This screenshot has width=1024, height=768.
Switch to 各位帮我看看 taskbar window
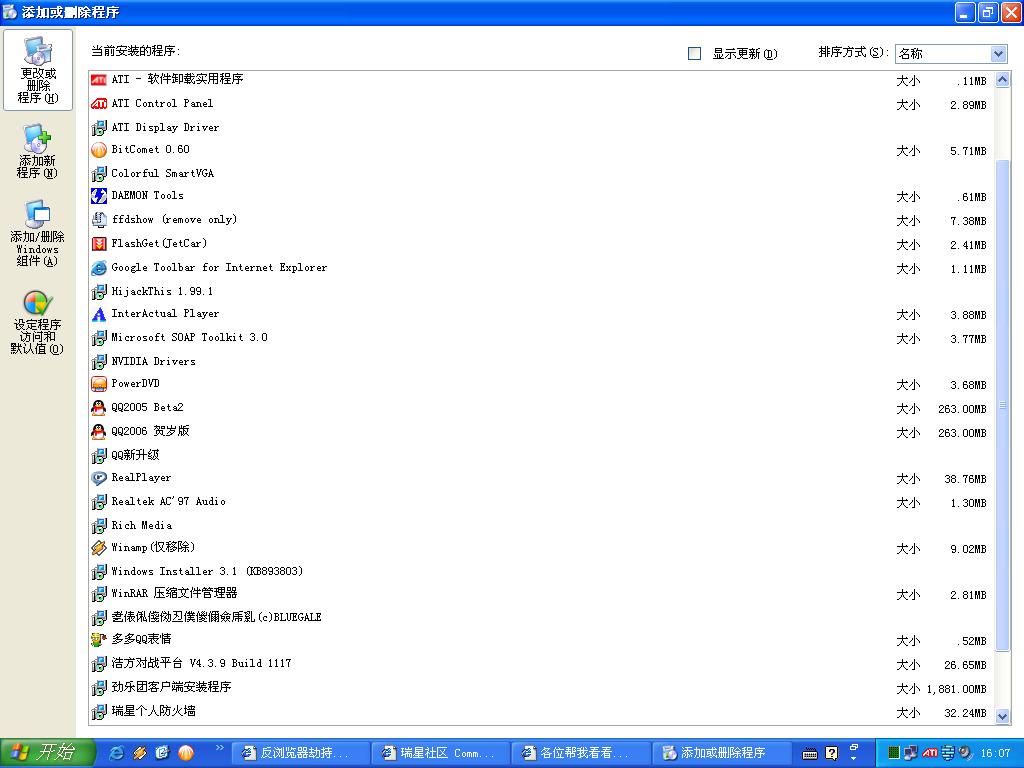coord(581,753)
